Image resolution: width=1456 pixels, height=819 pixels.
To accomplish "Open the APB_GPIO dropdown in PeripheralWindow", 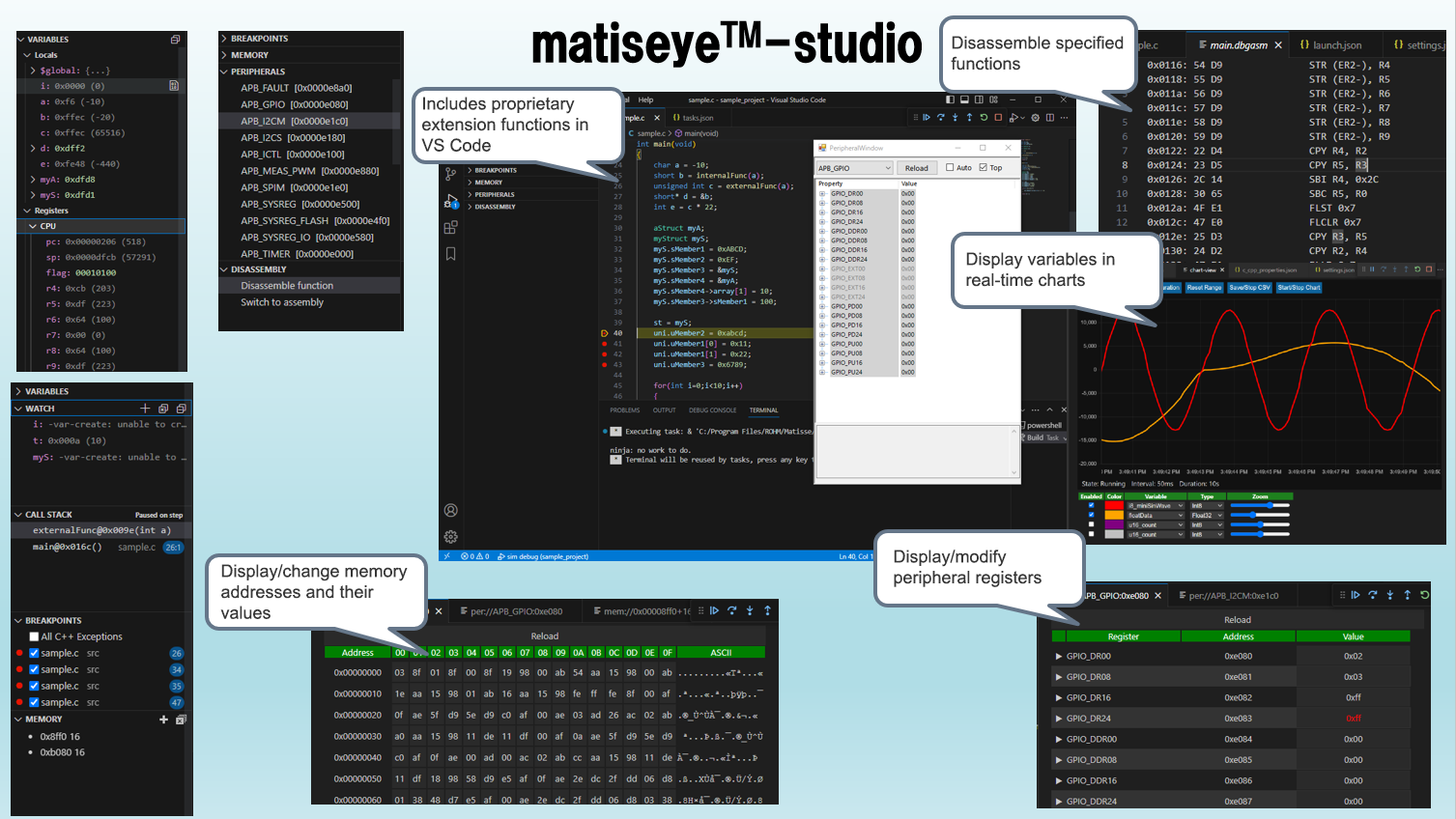I will (x=855, y=168).
